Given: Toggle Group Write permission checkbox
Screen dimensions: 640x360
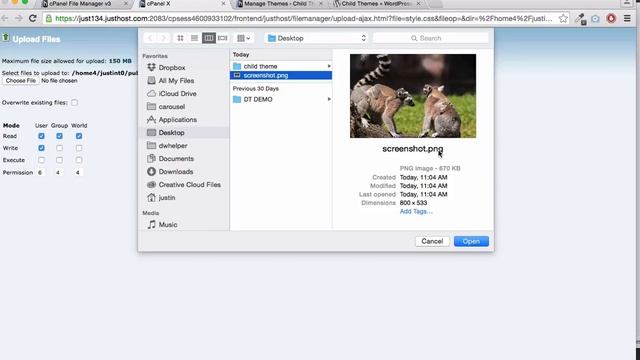Looking at the screenshot, I should [x=60, y=148].
